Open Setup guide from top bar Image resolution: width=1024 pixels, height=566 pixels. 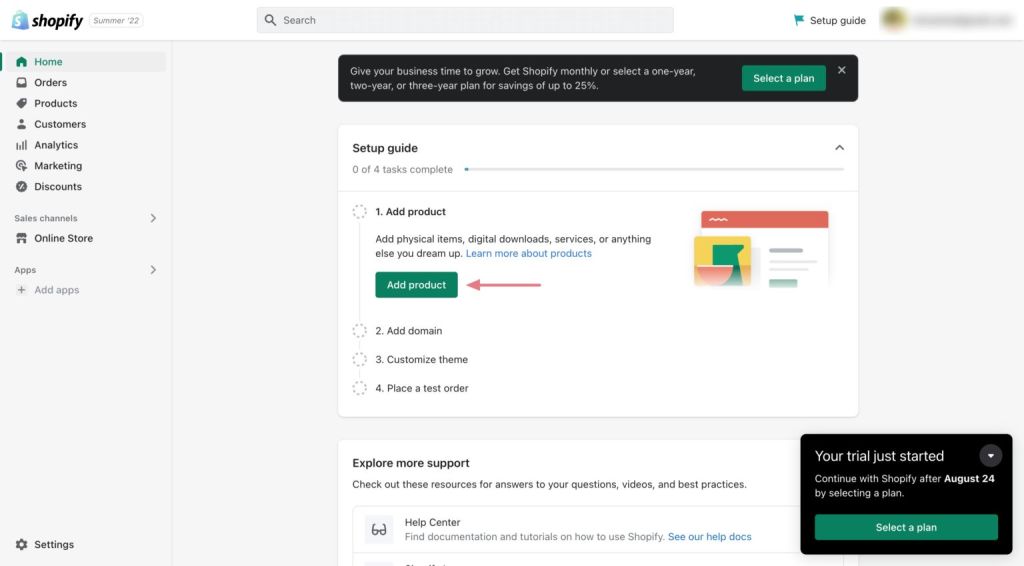pos(829,20)
